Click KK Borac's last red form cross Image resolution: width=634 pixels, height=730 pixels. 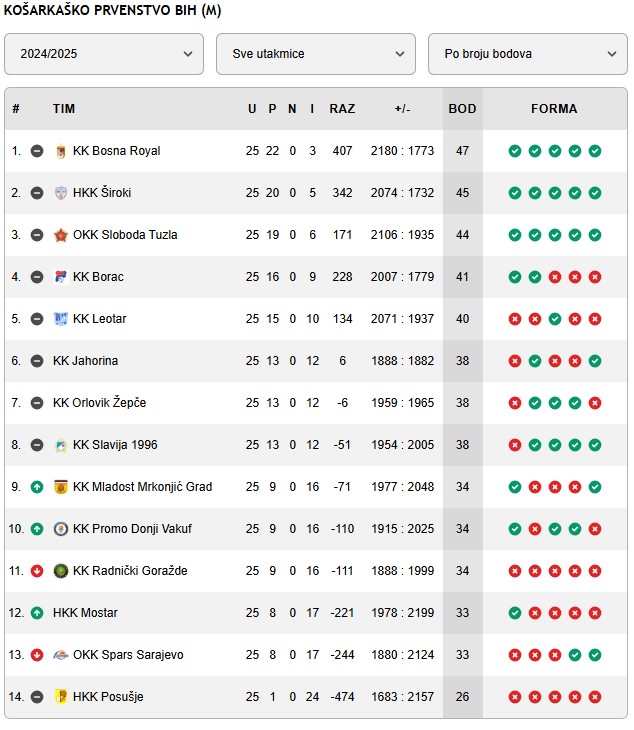[595, 277]
